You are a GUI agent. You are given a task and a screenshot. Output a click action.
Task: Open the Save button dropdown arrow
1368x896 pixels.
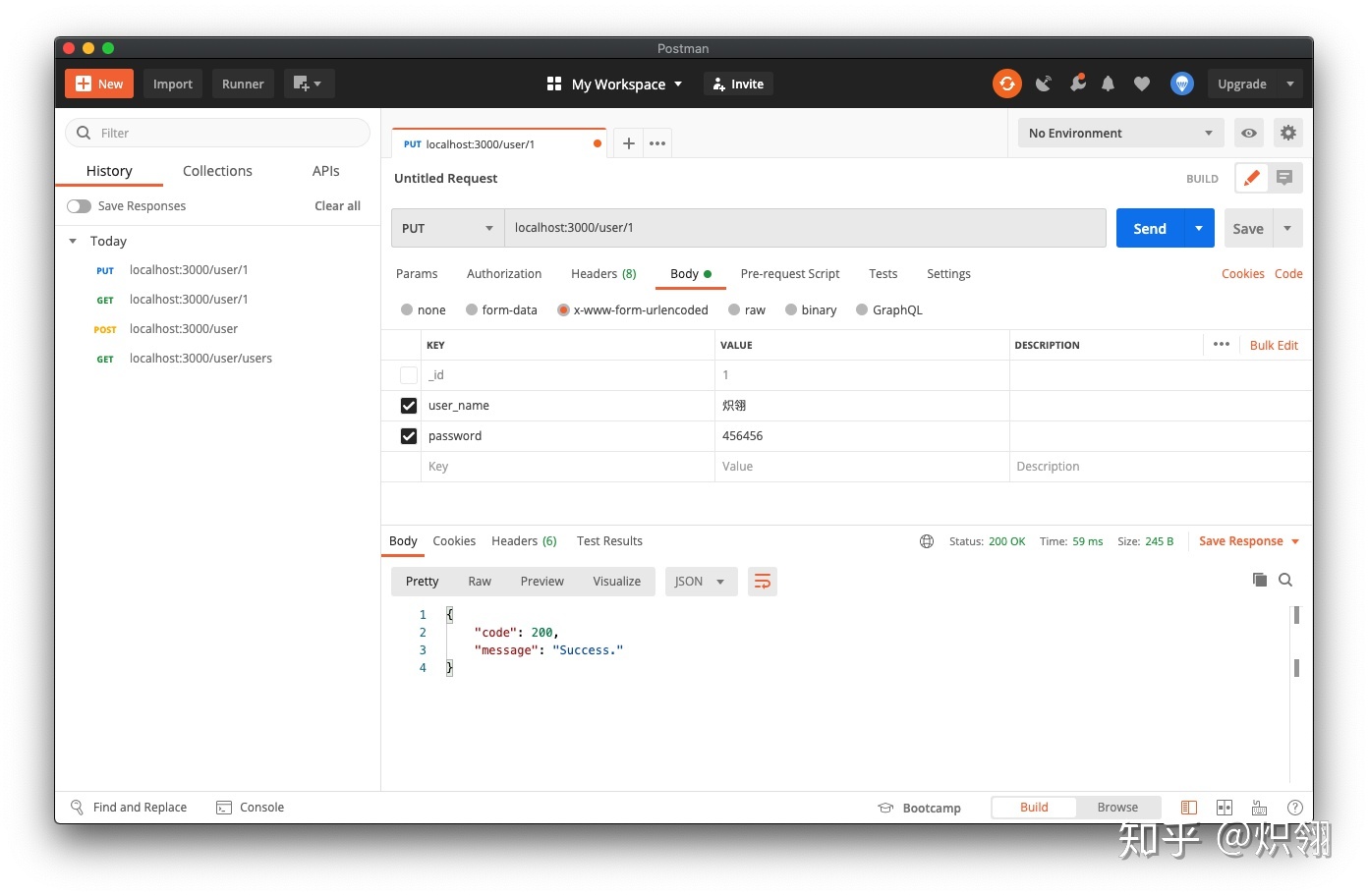1287,228
